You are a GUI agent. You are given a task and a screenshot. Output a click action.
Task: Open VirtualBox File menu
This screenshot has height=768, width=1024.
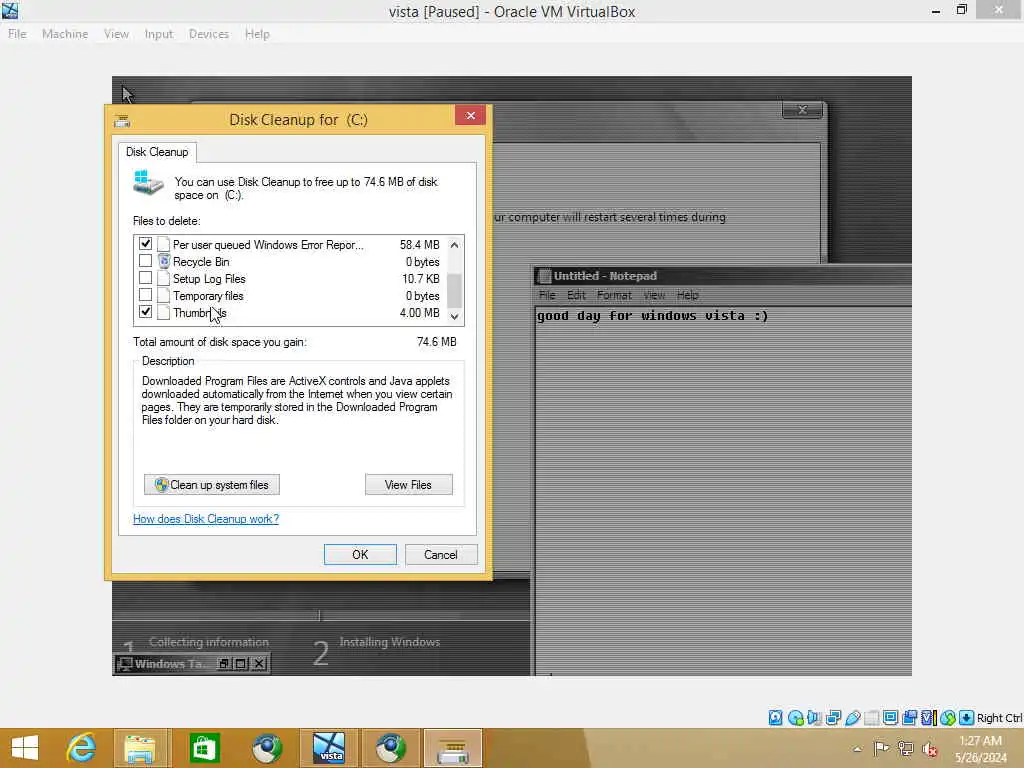coord(17,34)
